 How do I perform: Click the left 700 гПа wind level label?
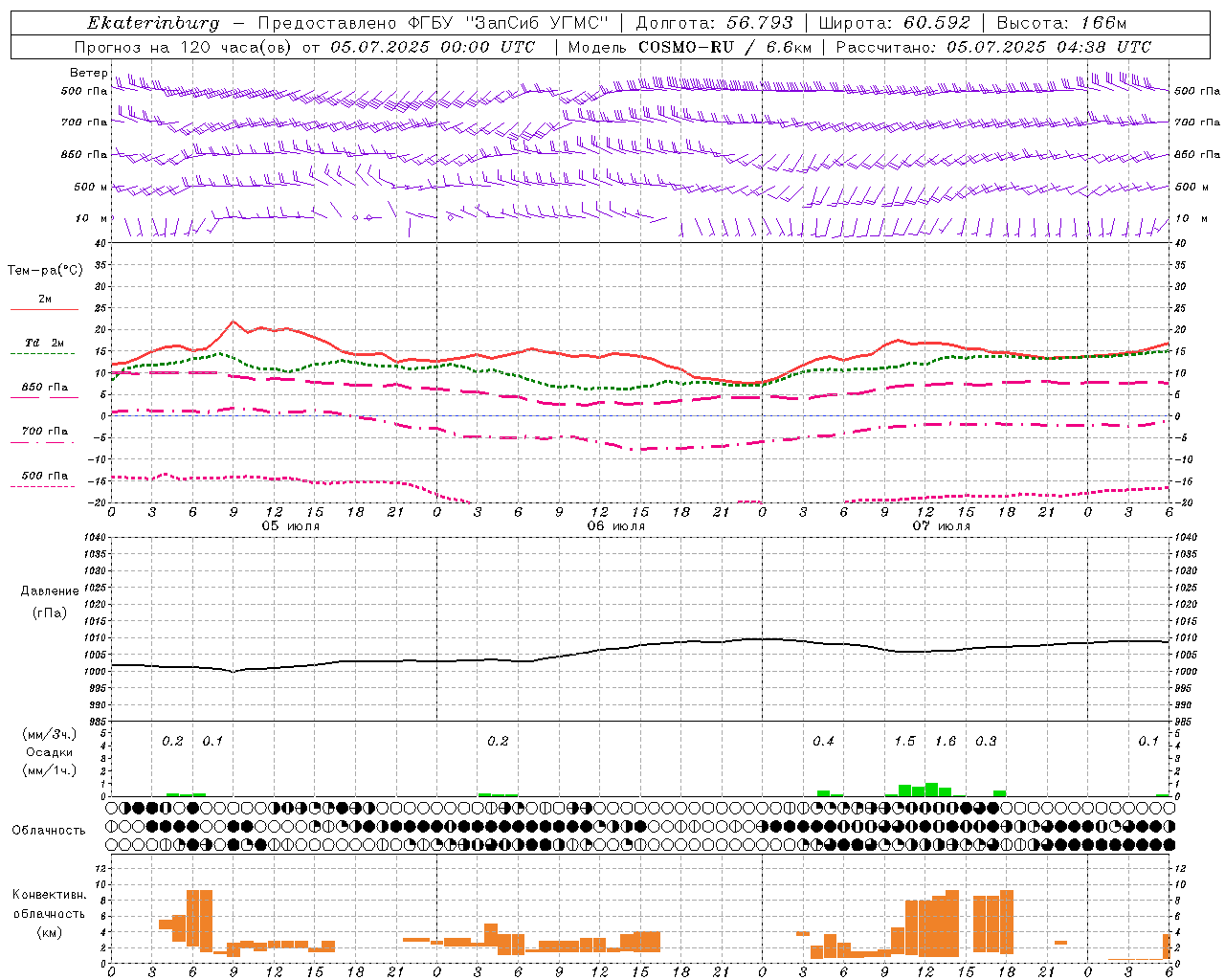(84, 122)
